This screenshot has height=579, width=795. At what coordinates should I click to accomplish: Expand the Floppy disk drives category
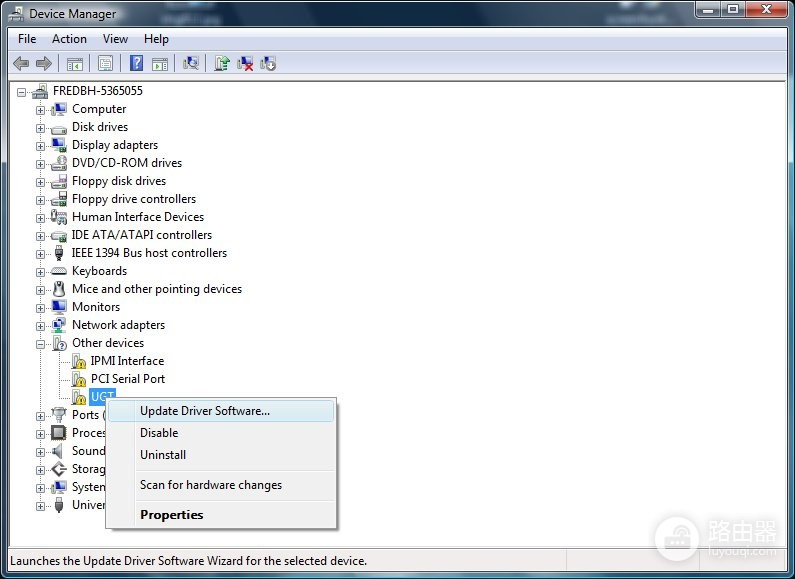[40, 182]
